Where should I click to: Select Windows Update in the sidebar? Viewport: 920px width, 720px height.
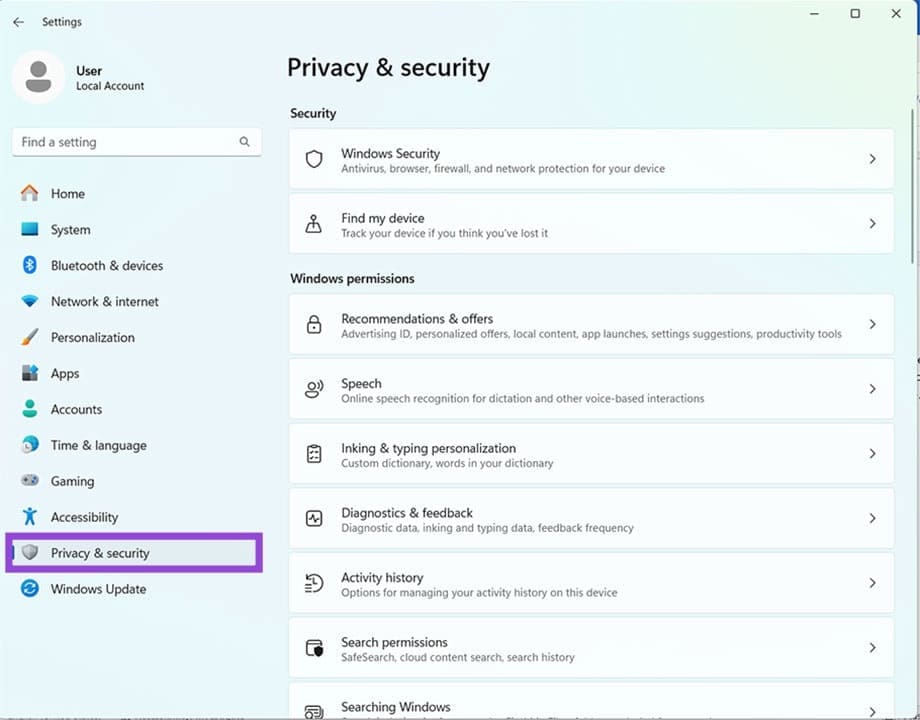tap(98, 589)
